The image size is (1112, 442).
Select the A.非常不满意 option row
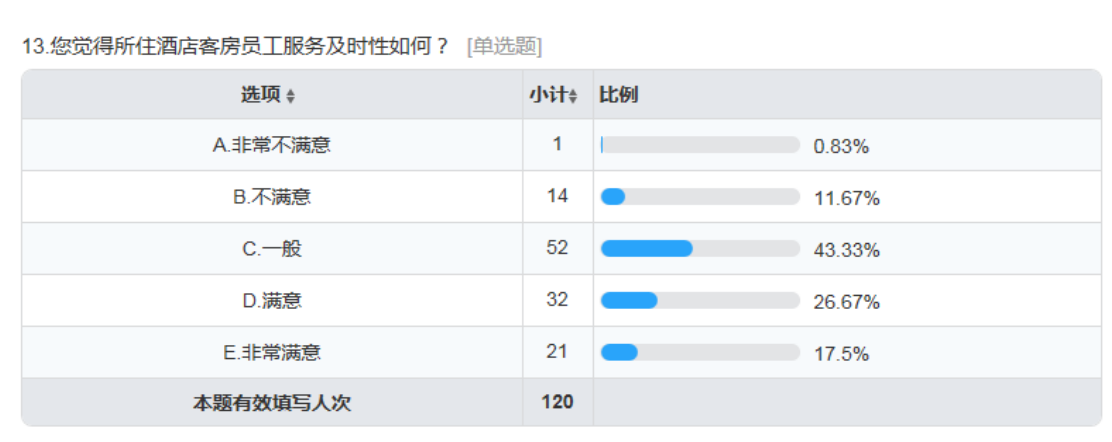pyautogui.click(x=562, y=145)
